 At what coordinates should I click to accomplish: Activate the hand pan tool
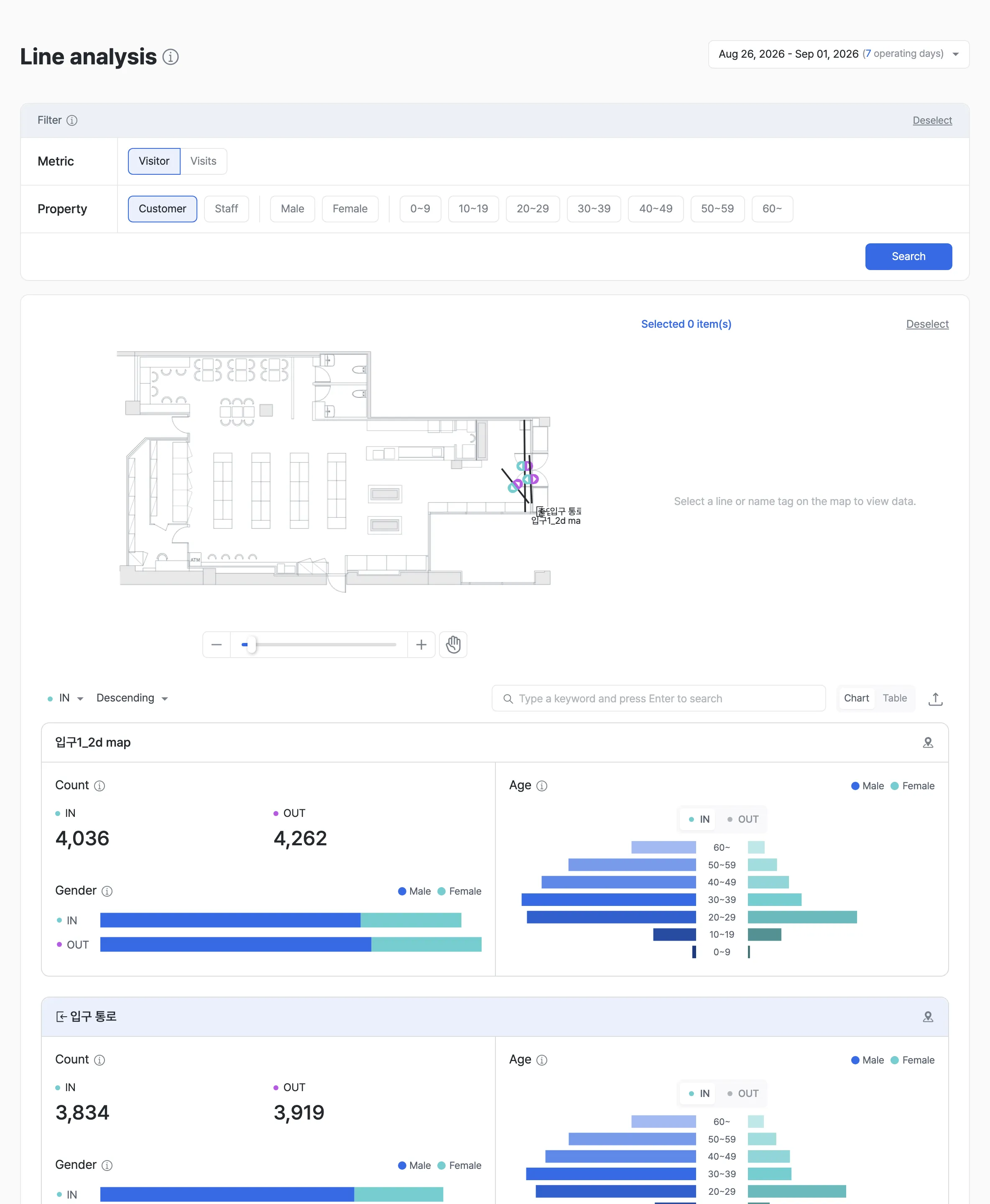coord(453,645)
